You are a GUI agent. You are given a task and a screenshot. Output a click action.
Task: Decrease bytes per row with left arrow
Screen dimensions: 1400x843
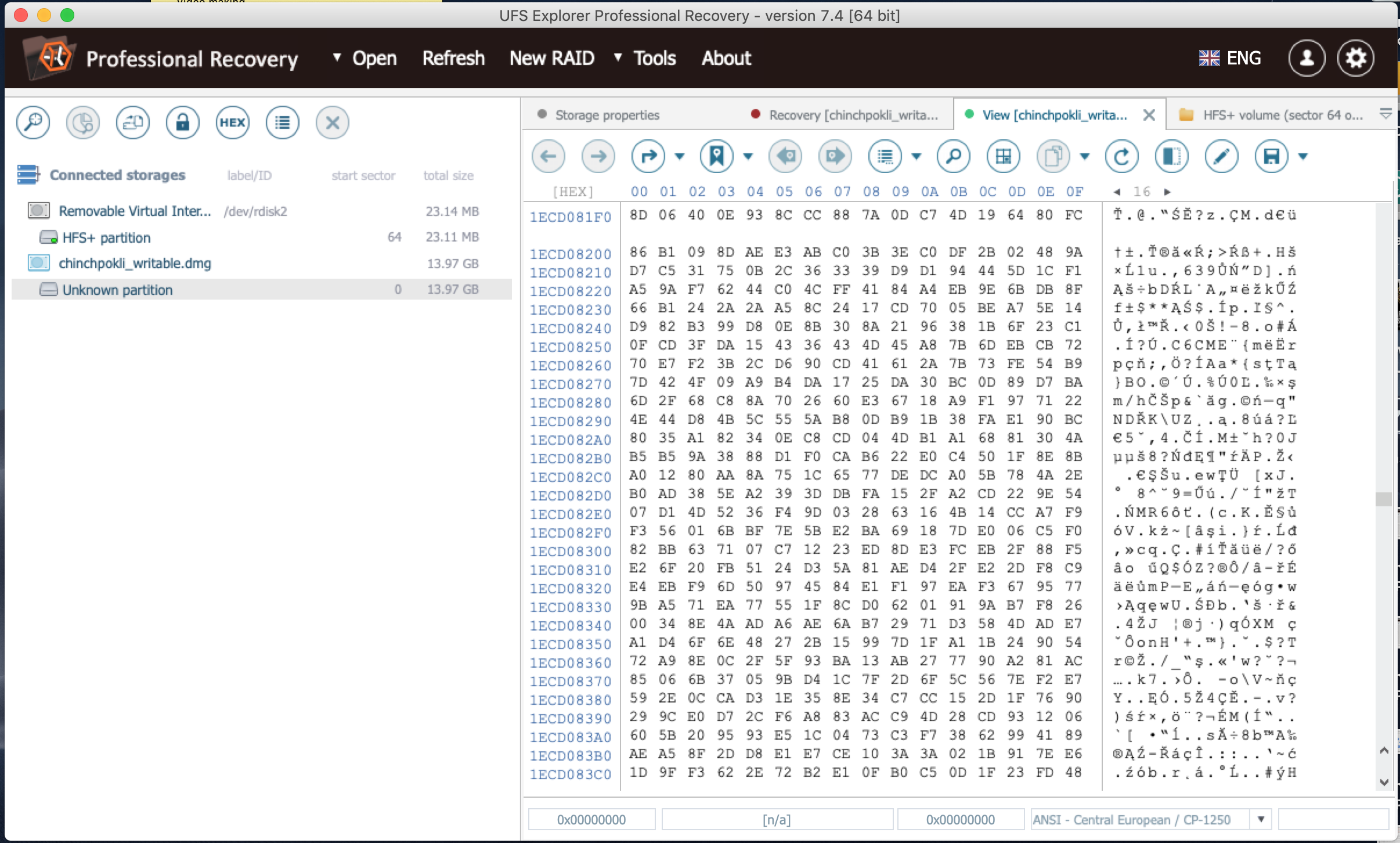coord(1117,192)
